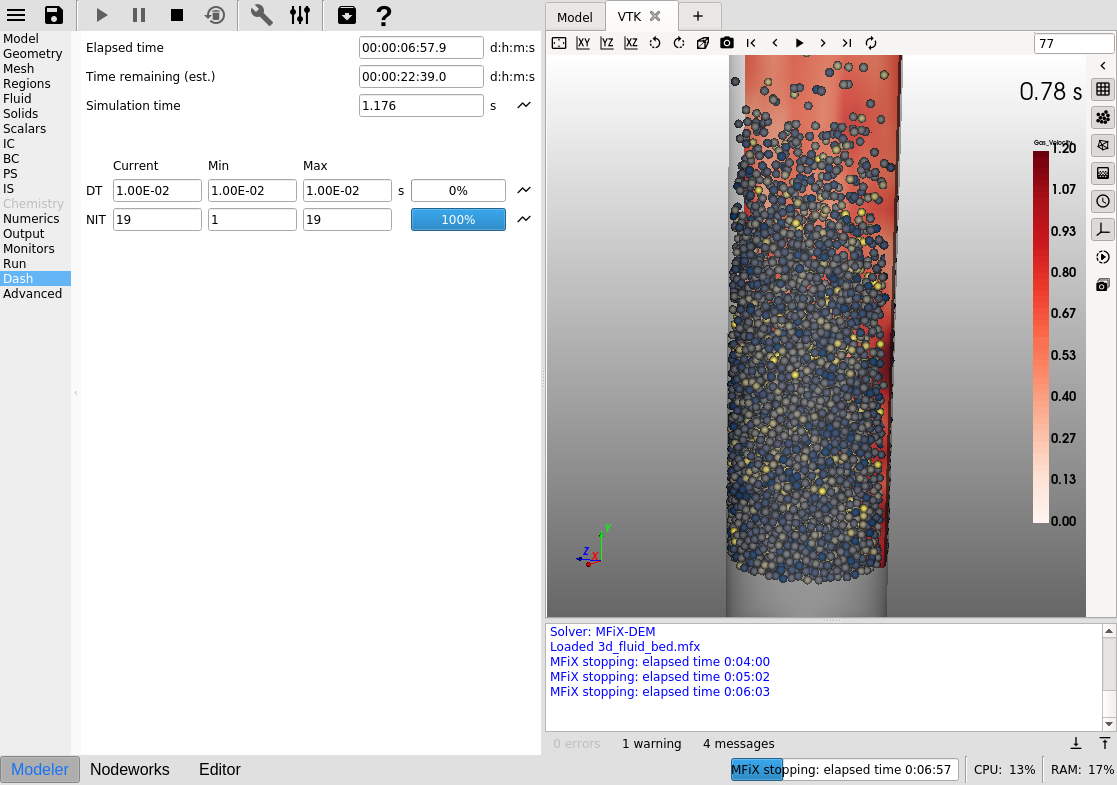Toggle the plot for Simulation time
Screen dimensions: 1117x785
coord(523,105)
